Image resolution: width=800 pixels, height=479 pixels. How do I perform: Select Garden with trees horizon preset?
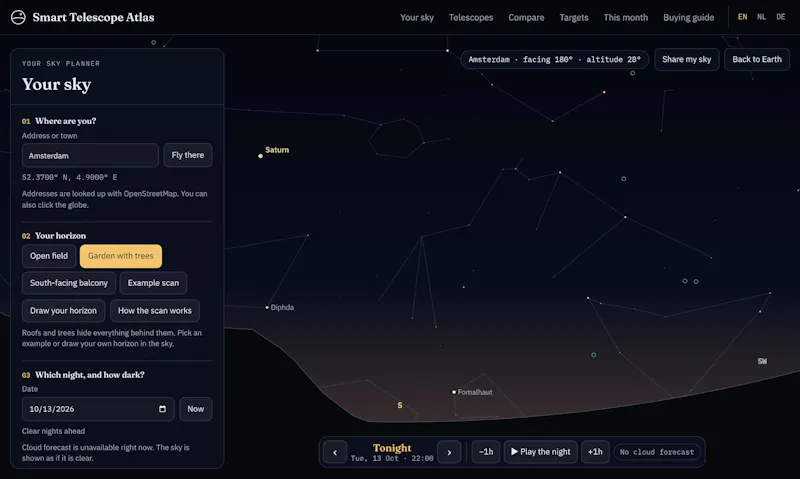pos(120,256)
